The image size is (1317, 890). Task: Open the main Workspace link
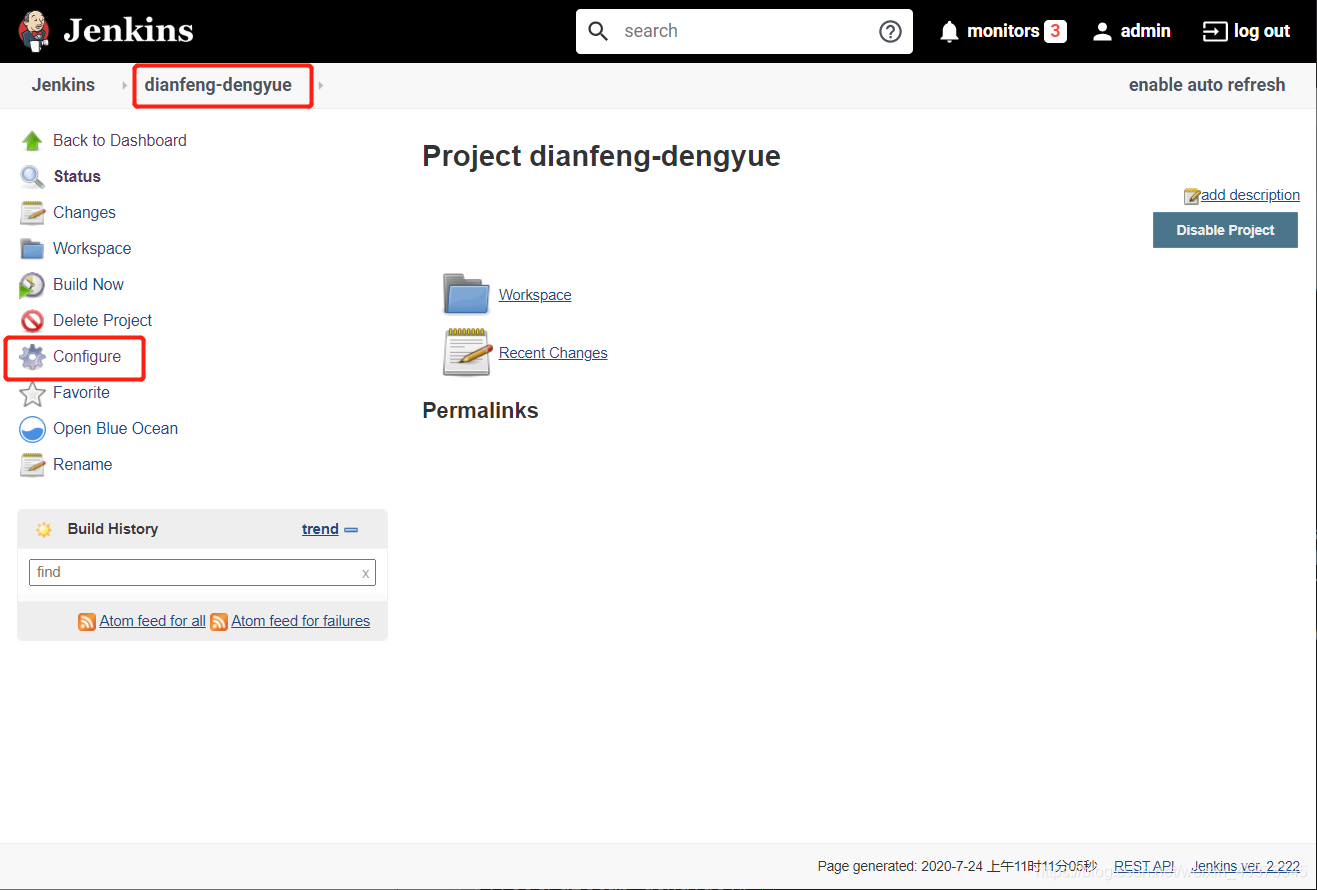[x=535, y=295]
